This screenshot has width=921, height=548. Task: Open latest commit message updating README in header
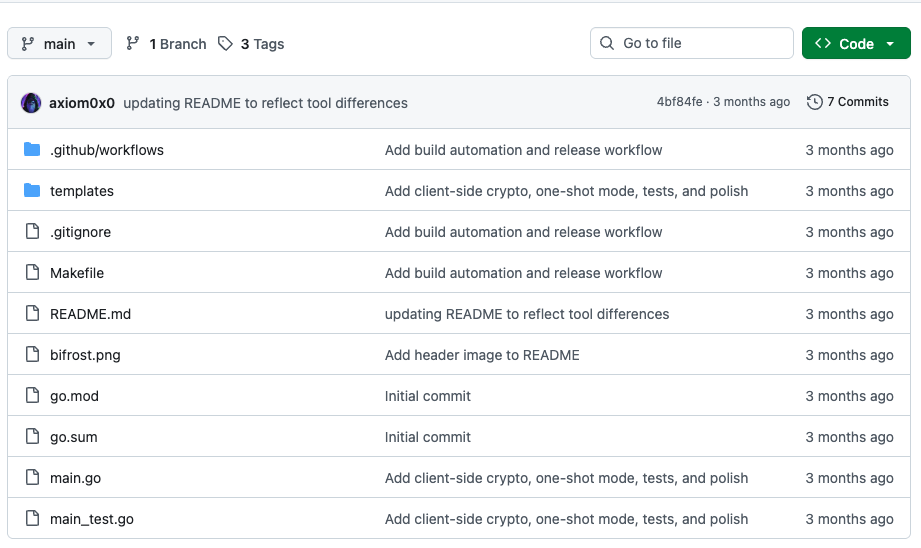pyautogui.click(x=265, y=103)
